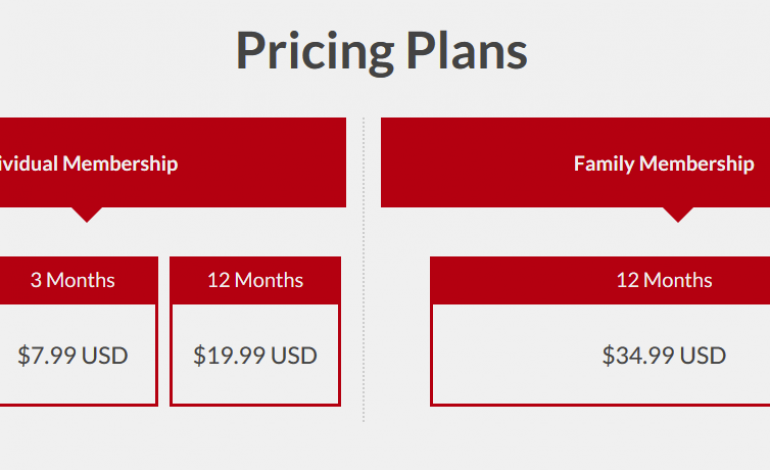Click the word "Family" in the red banner
Image resolution: width=770 pixels, height=470 pixels.
coord(604,163)
